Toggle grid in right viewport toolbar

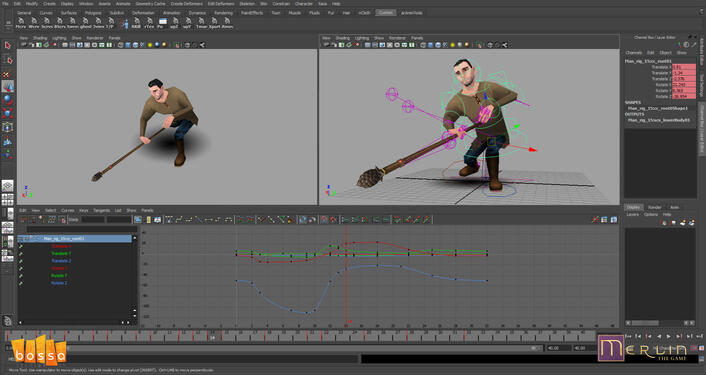coord(367,45)
